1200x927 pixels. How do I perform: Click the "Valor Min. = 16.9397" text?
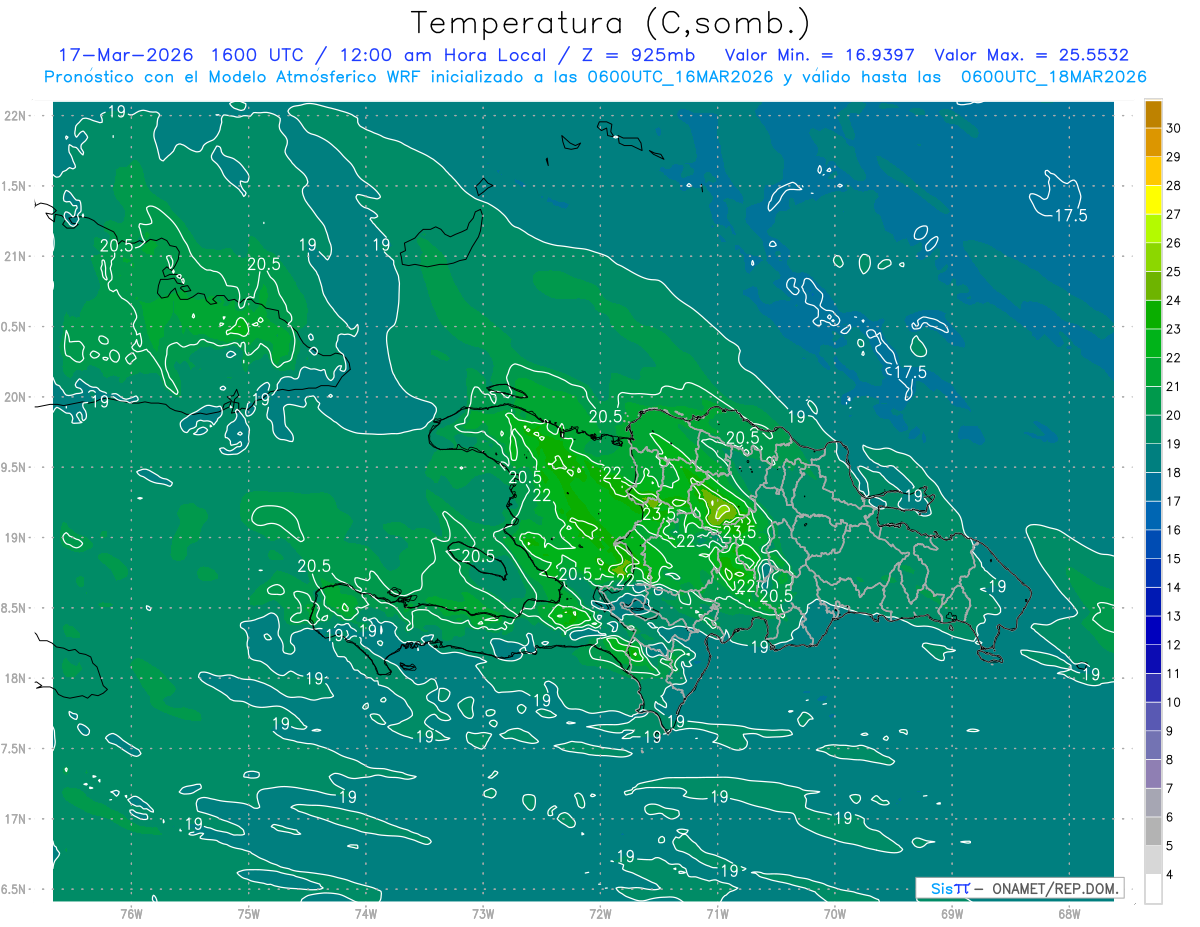(820, 55)
